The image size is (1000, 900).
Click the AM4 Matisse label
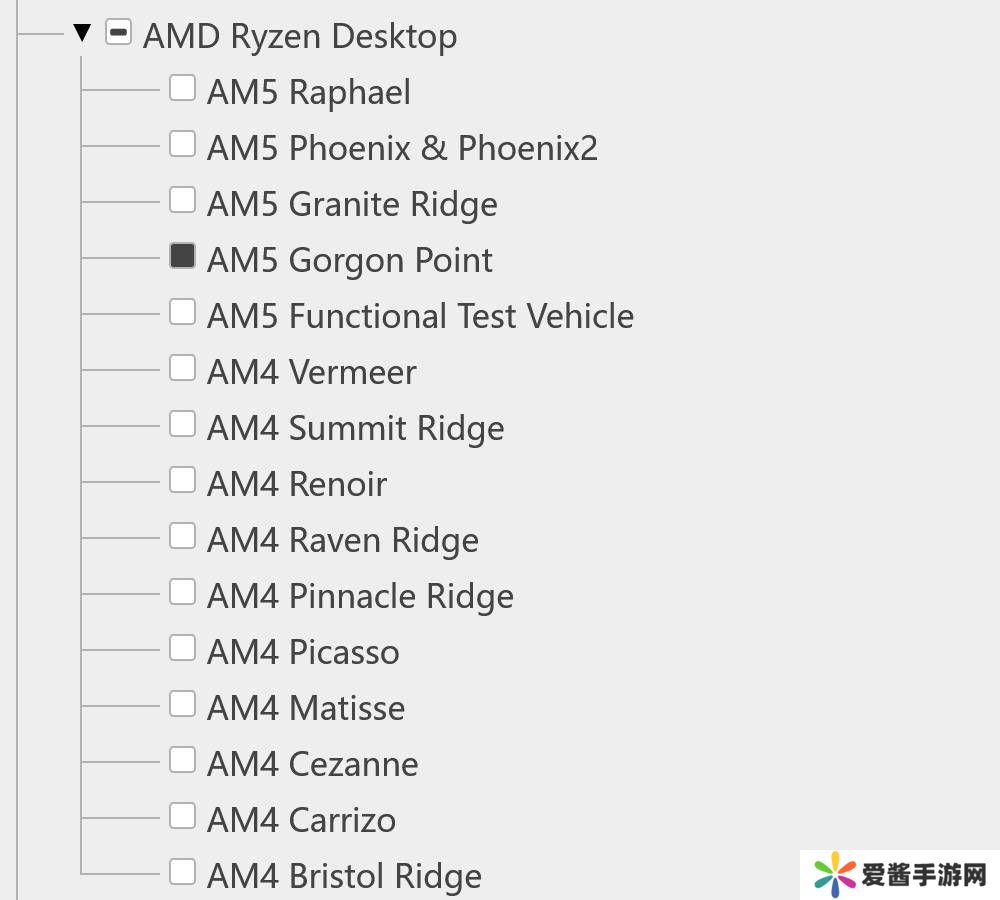pos(306,709)
